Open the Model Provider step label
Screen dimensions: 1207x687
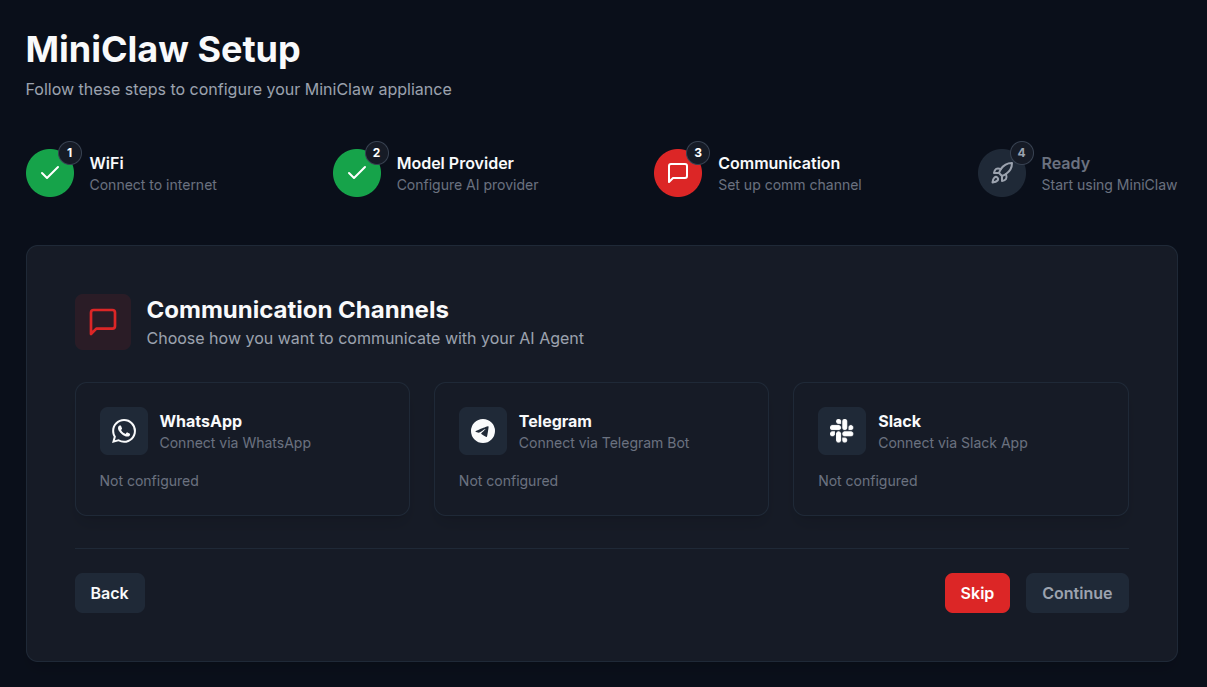(455, 163)
